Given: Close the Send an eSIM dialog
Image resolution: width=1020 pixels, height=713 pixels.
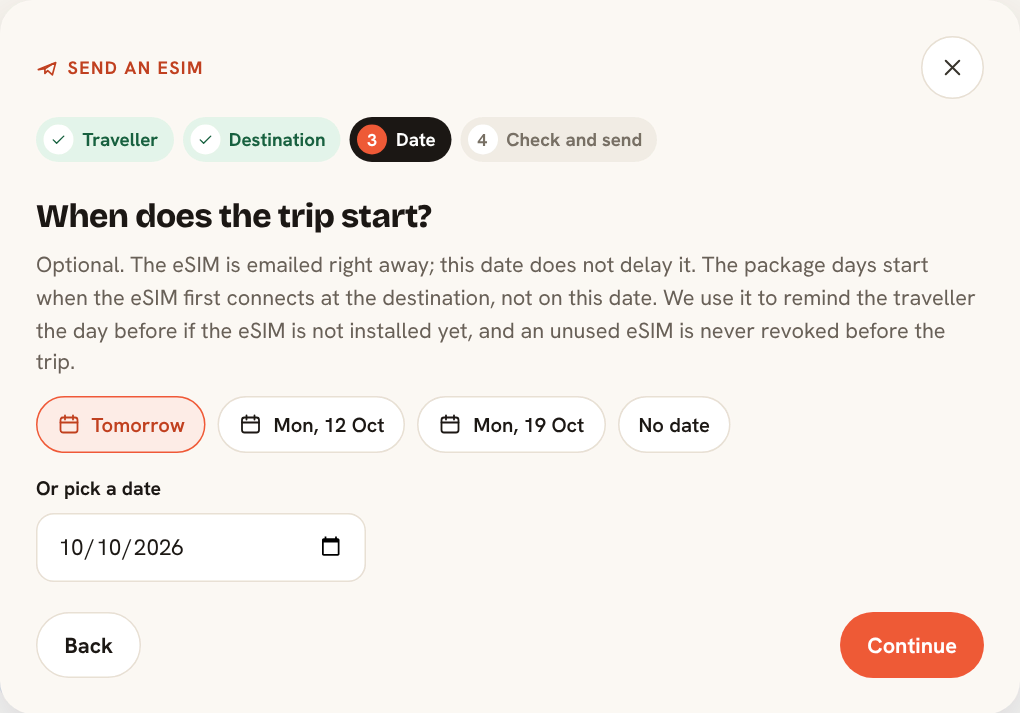Looking at the screenshot, I should 952,68.
